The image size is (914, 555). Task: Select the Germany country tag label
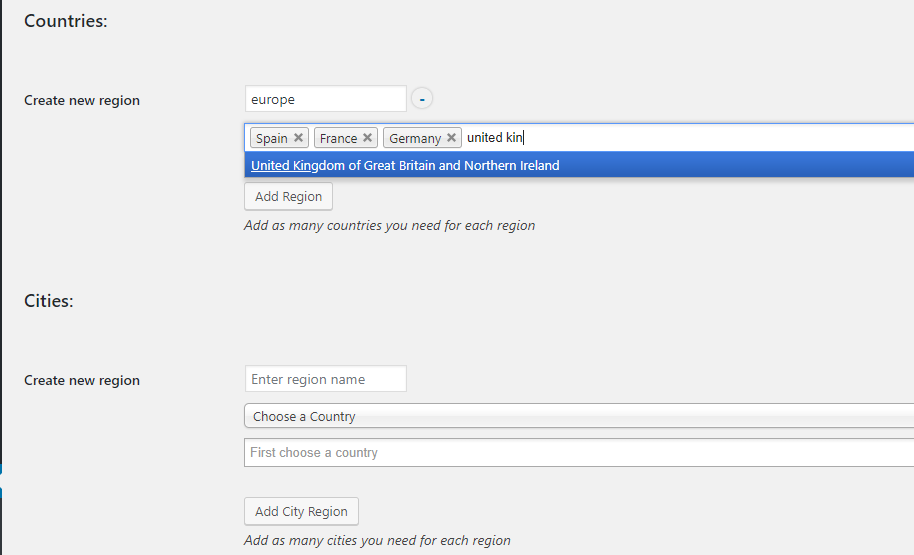click(x=414, y=138)
